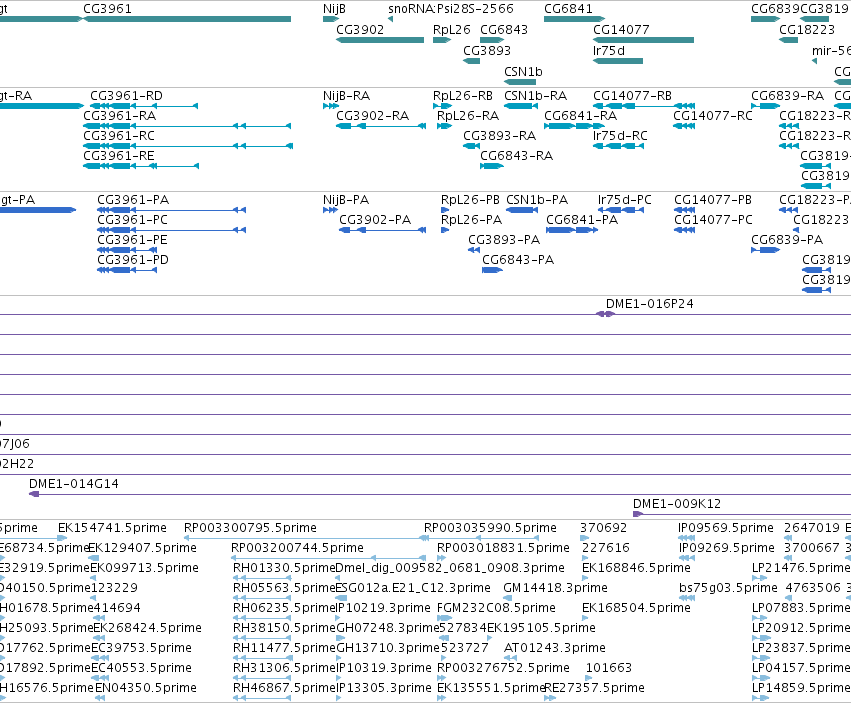Open the snoRNA:Psi28S-2566 gene label
Screen dimensions: 851x703
click(451, 9)
